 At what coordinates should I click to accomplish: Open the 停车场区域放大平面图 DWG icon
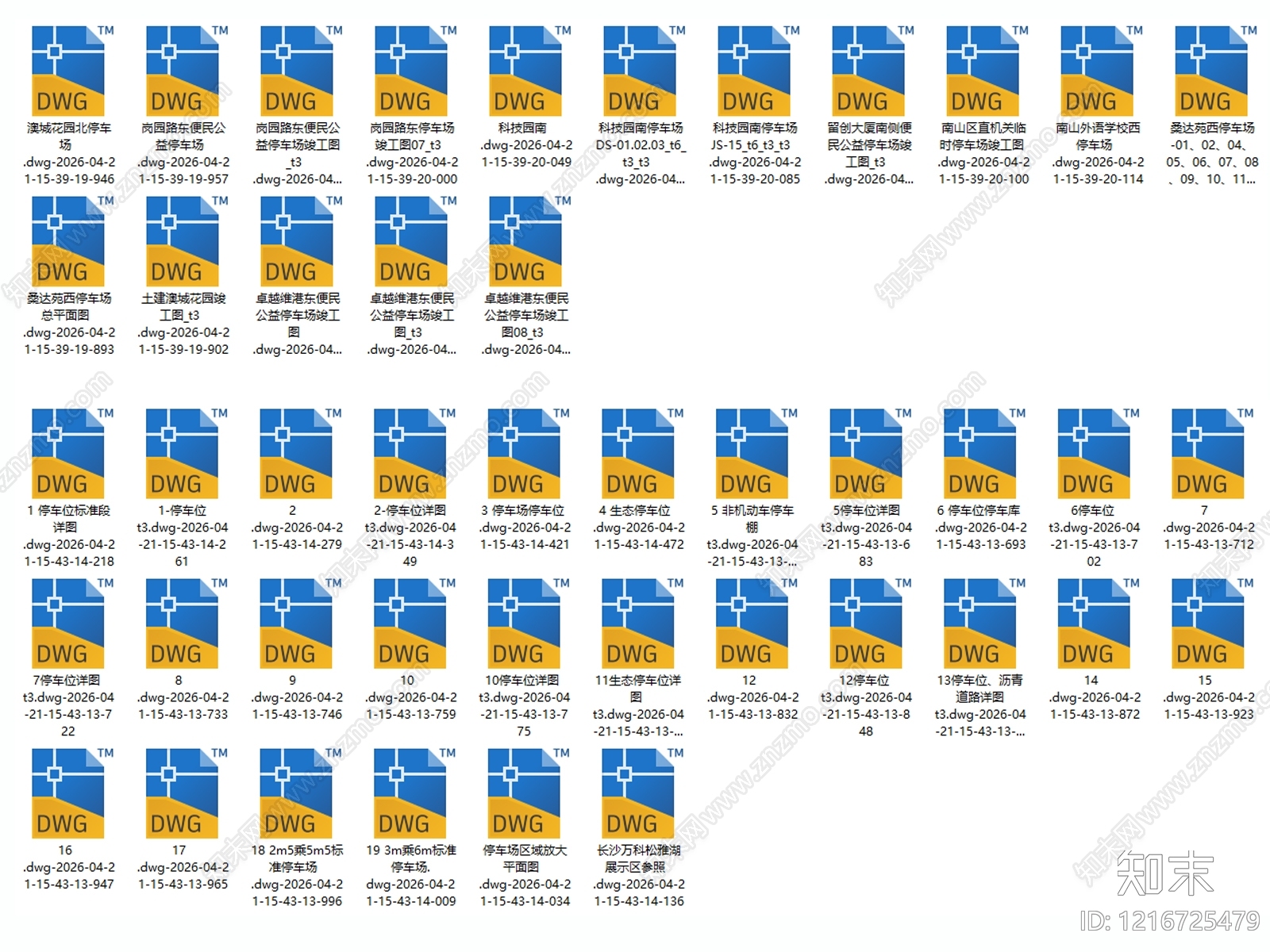click(x=525, y=793)
